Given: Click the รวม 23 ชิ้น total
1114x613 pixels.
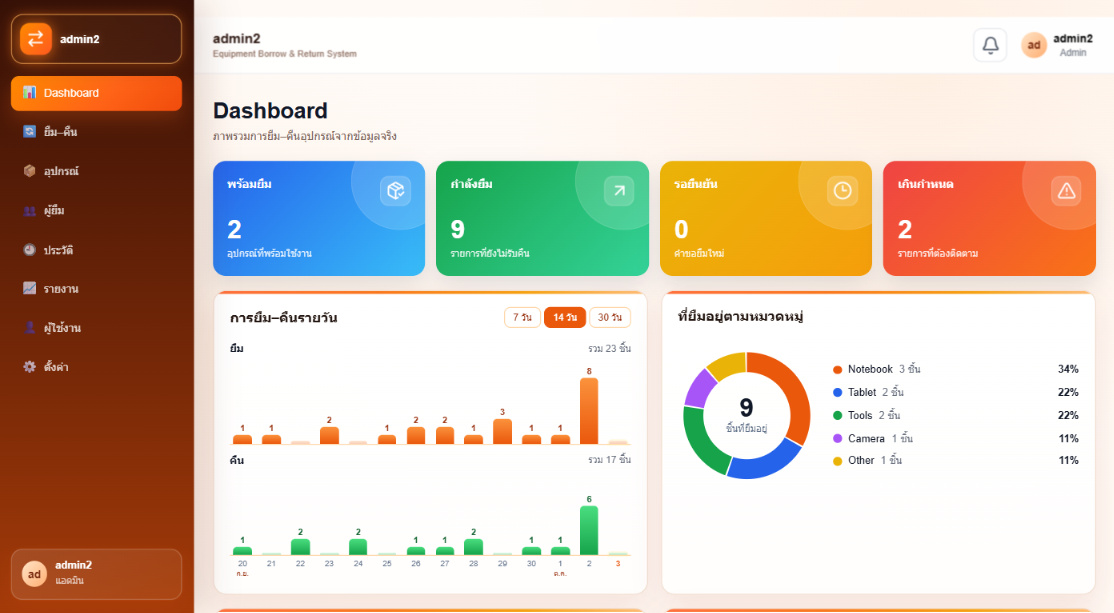Looking at the screenshot, I should pos(610,348).
